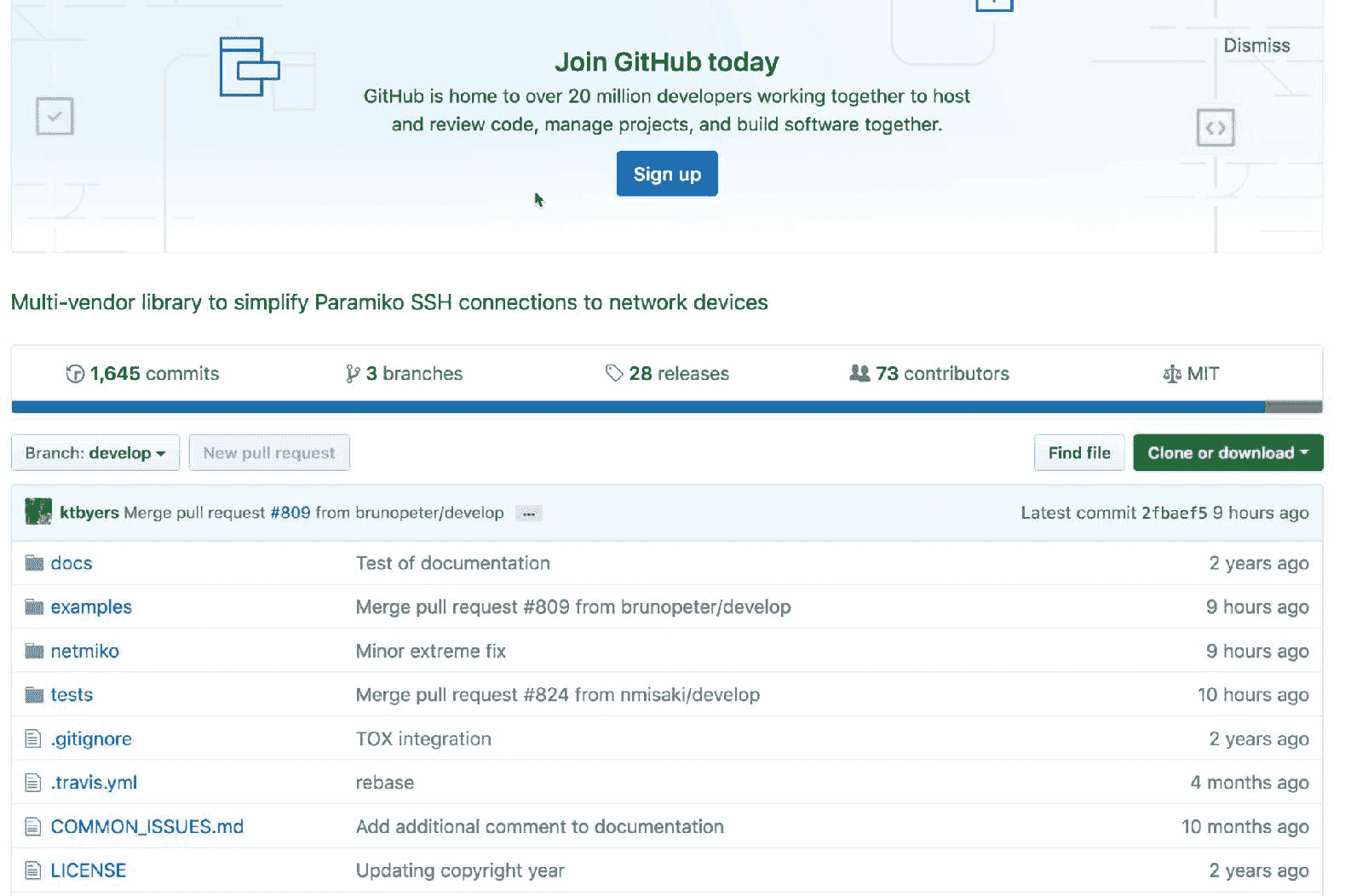Click 'rebase' commit message
This screenshot has height=896, width=1351.
385,783
